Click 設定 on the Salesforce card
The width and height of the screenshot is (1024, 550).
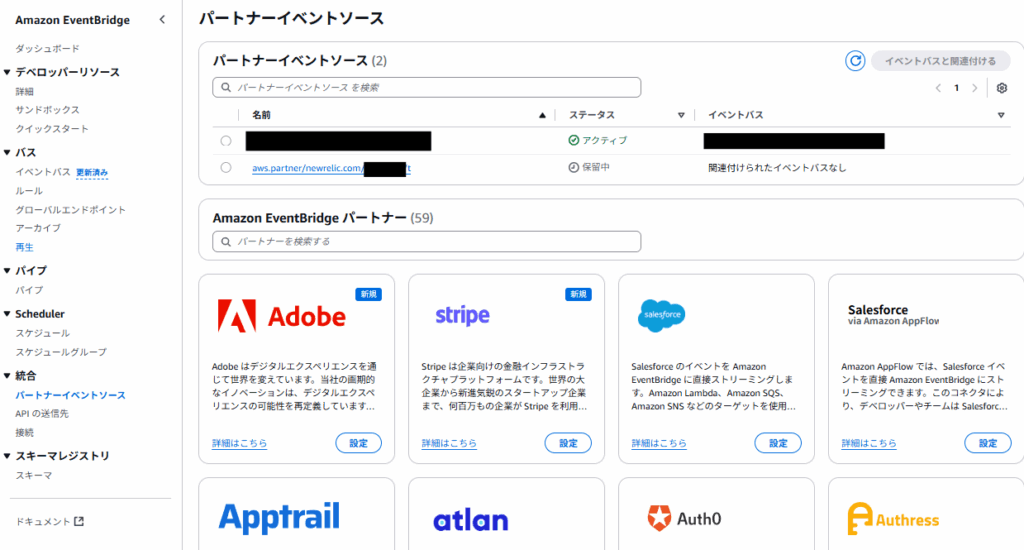click(778, 443)
